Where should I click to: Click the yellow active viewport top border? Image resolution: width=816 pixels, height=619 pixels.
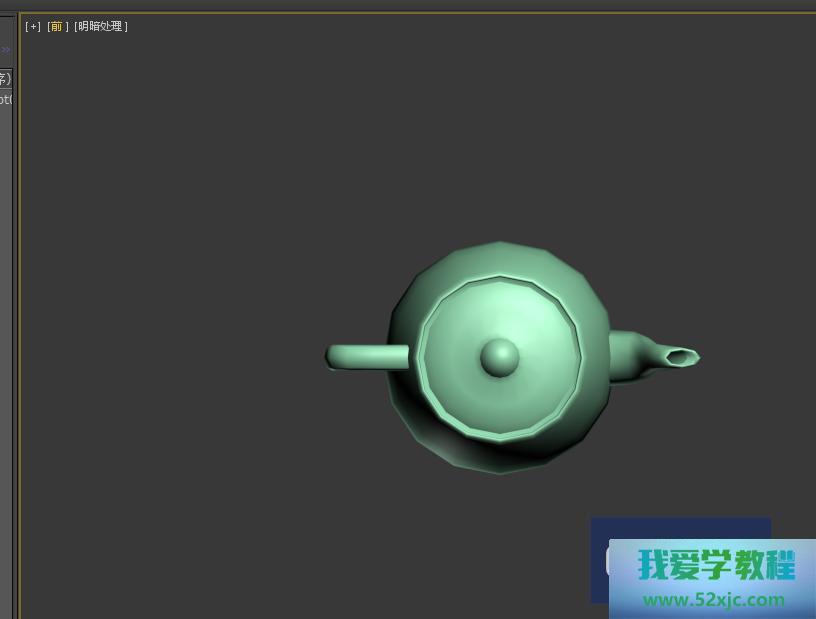click(400, 13)
